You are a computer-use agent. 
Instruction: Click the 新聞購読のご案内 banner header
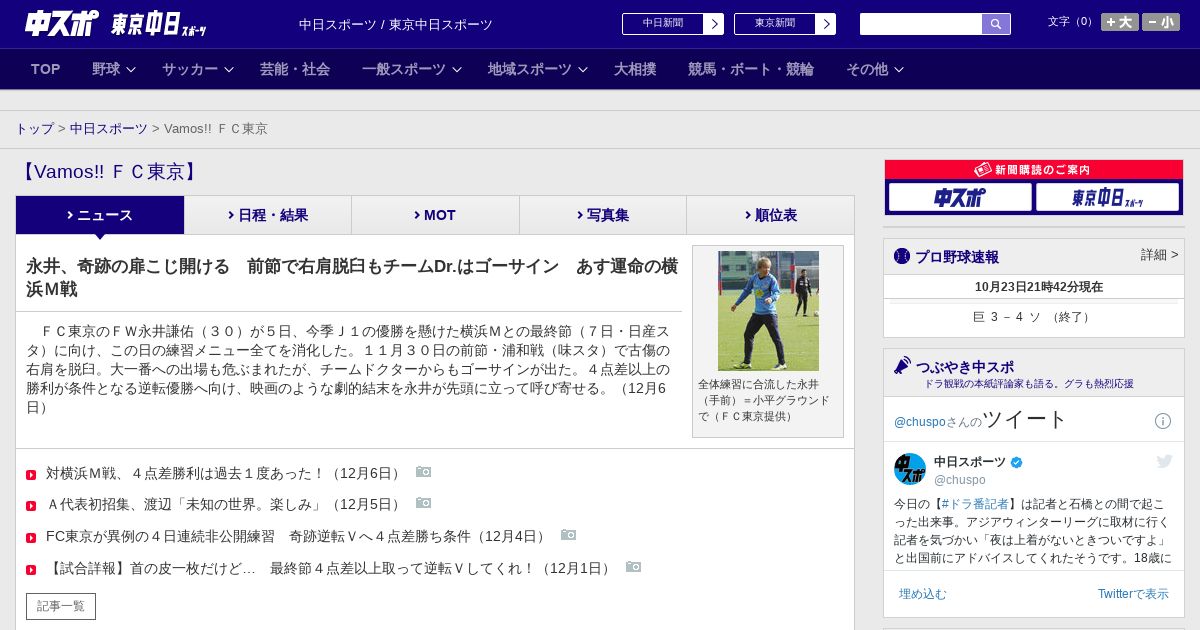pyautogui.click(x=1034, y=170)
